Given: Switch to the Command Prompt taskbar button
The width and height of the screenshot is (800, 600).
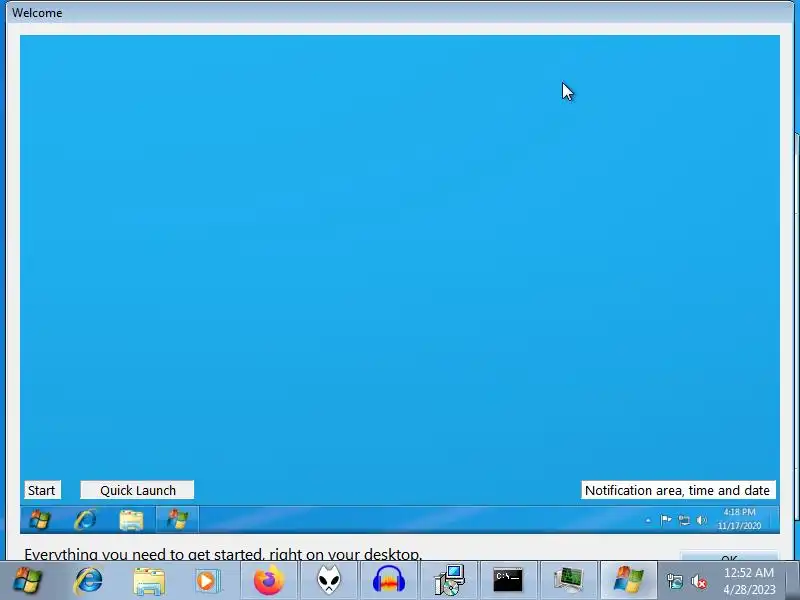Looking at the screenshot, I should point(508,580).
